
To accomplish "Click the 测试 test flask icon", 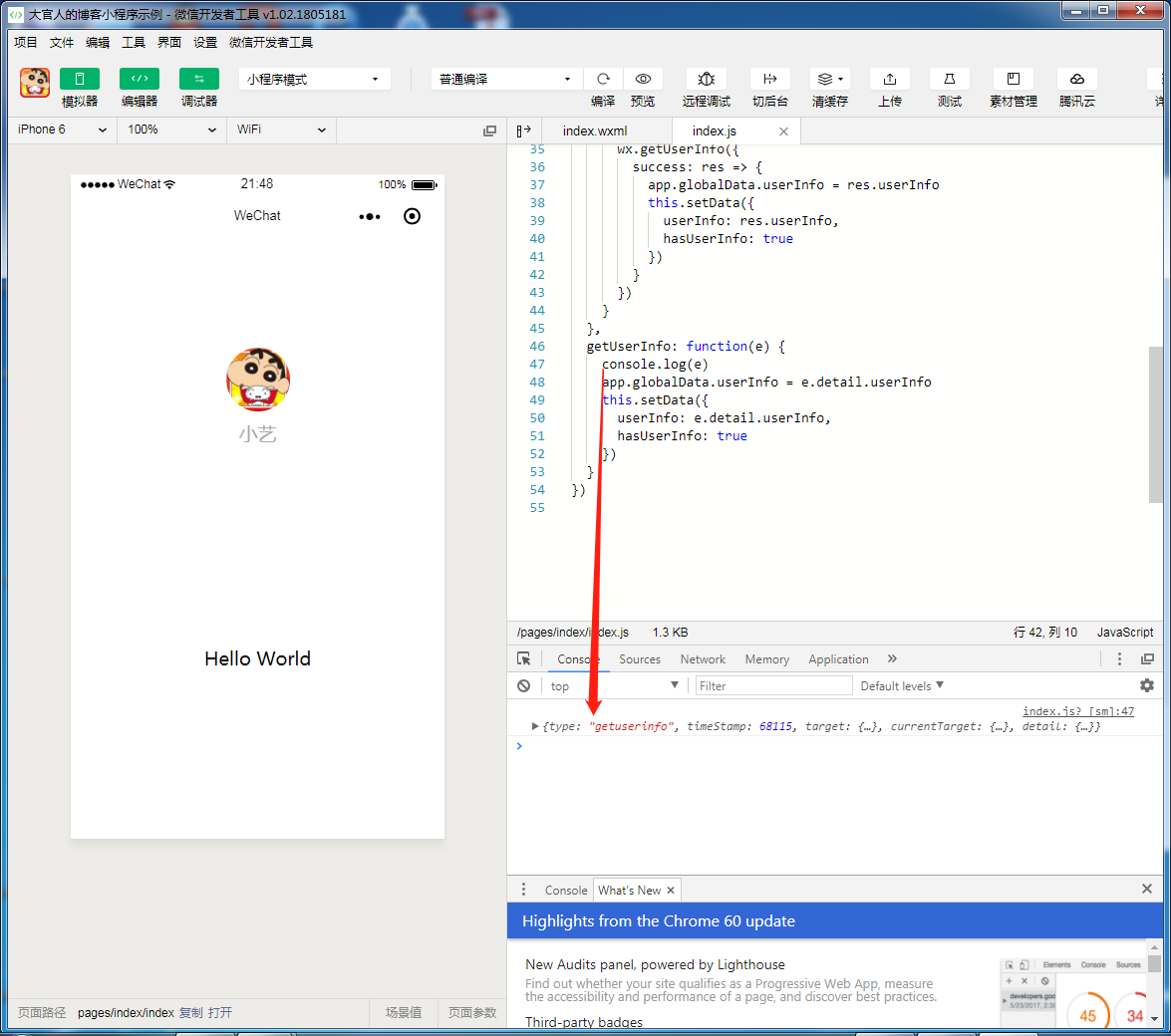I will pos(949,79).
